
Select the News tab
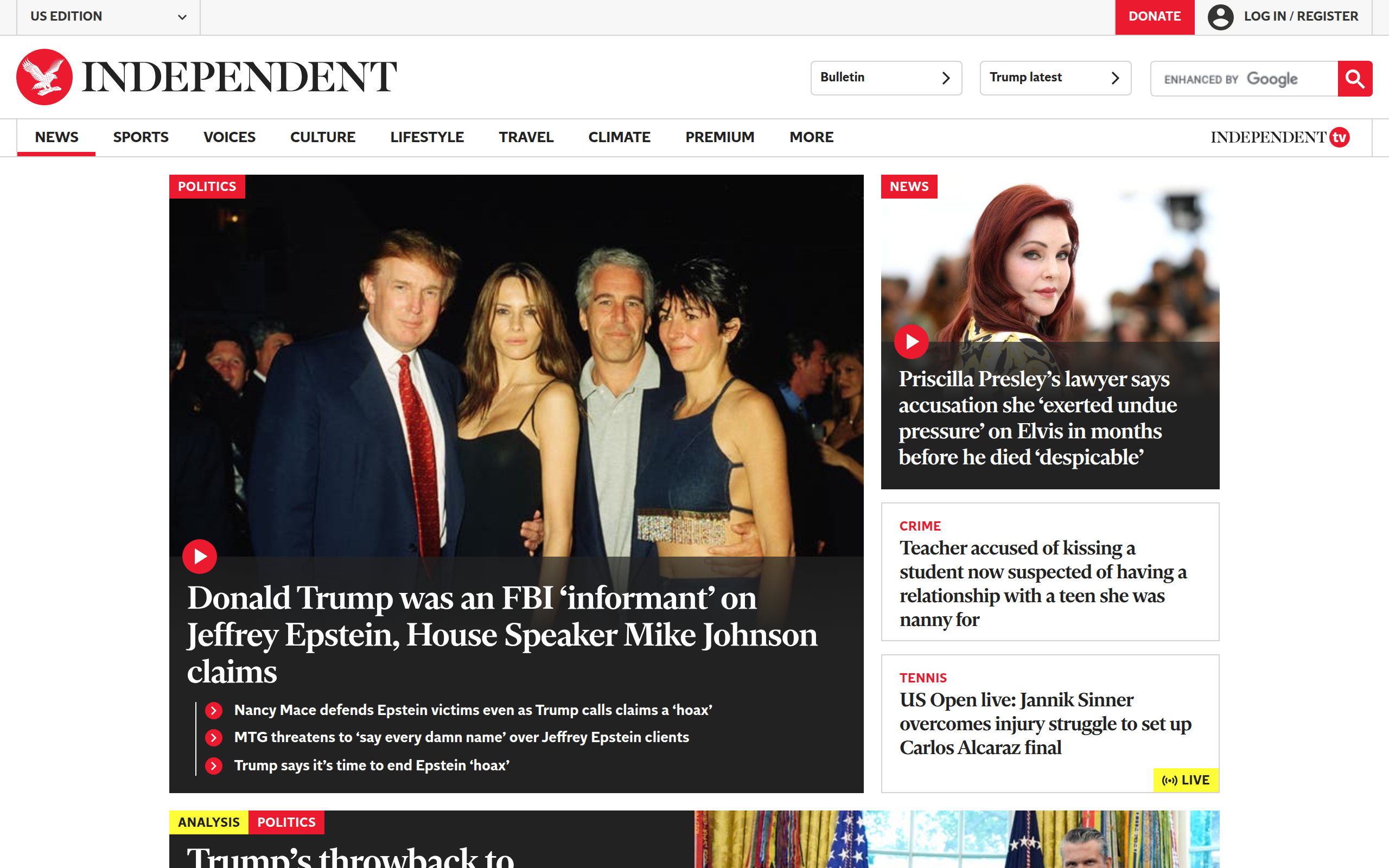[x=56, y=137]
